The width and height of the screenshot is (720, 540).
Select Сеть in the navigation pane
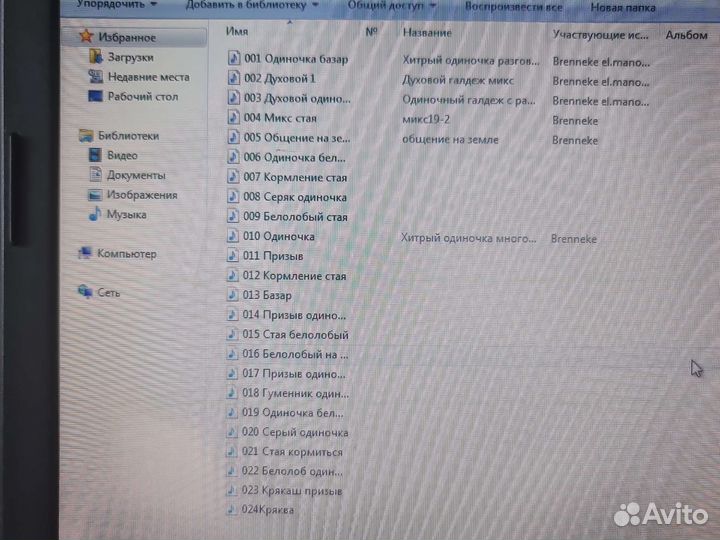[108, 293]
